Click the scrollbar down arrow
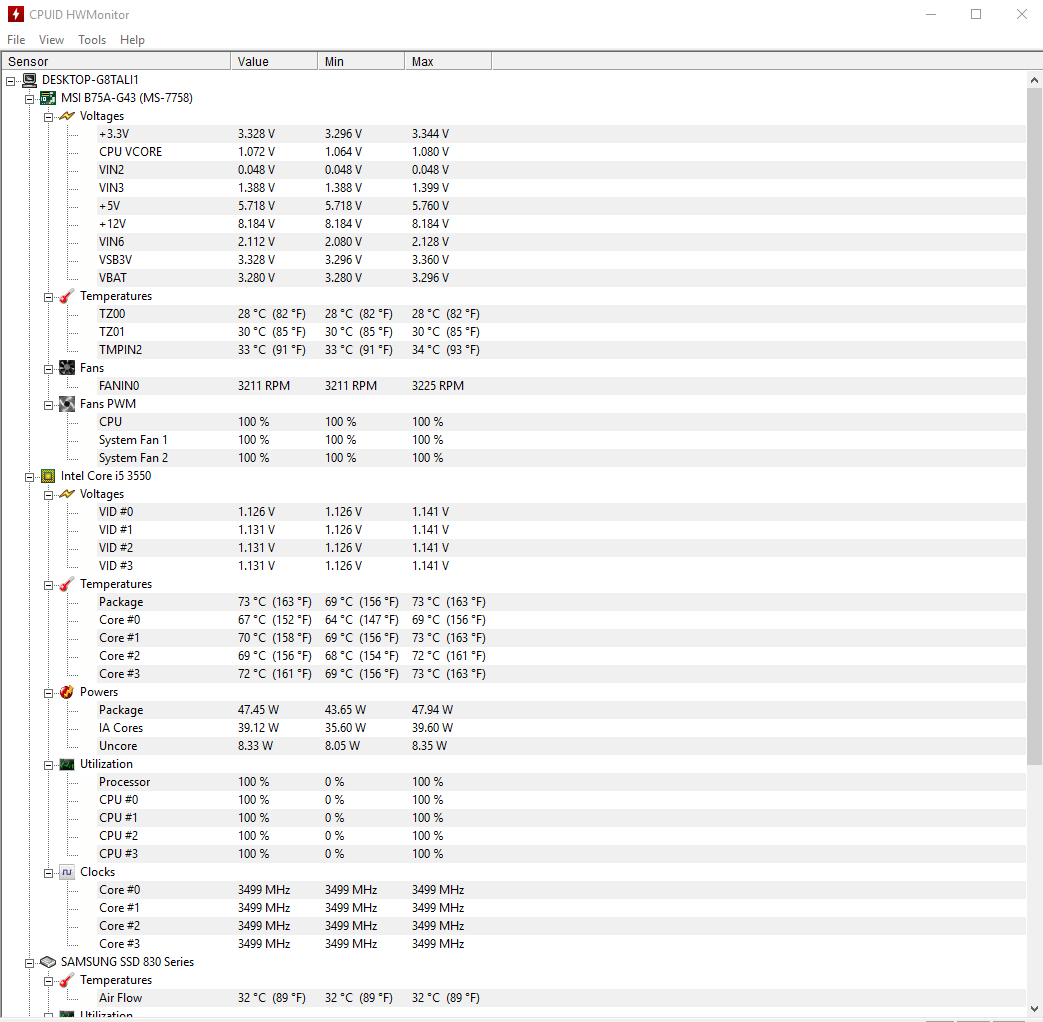The image size is (1043, 1022). click(1034, 1009)
